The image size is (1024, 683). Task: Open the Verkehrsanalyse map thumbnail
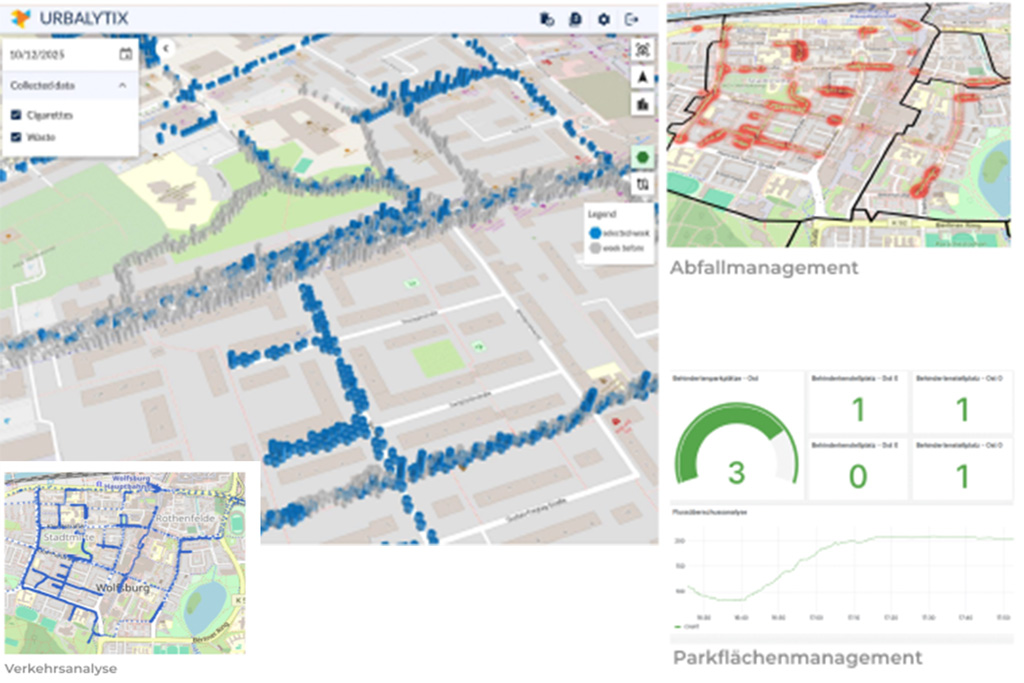click(124, 563)
